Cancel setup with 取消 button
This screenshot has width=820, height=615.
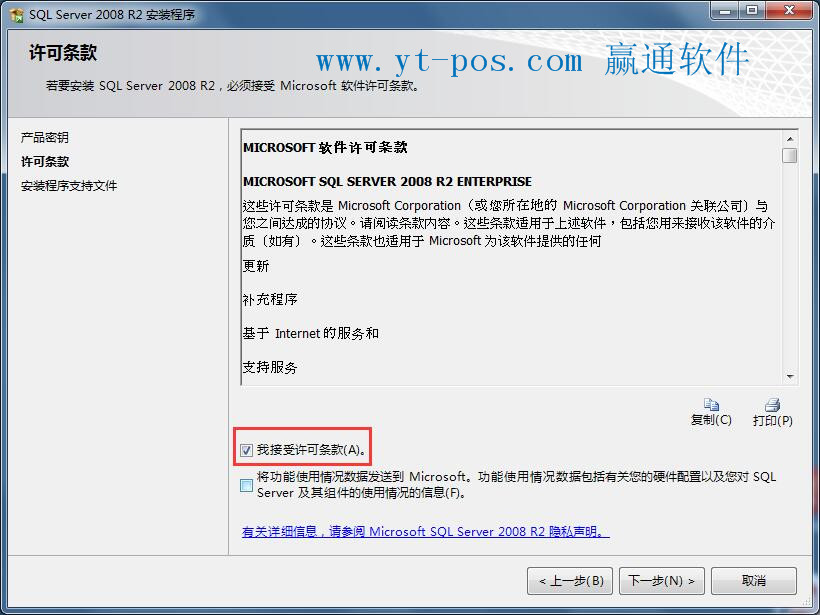click(754, 581)
